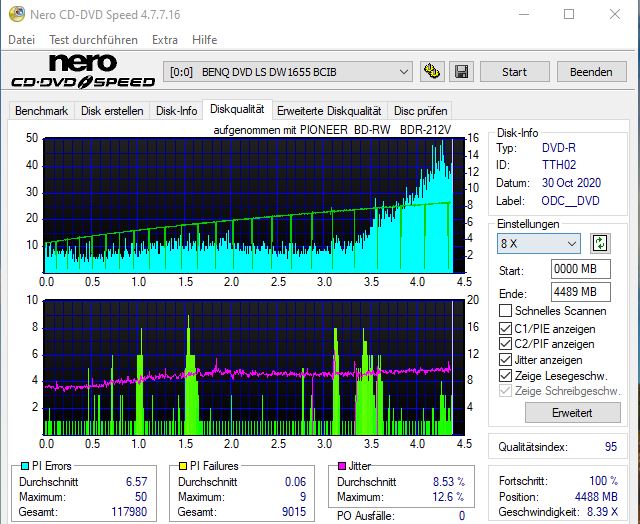Minimize the Nero CD-DVD Speed window
The width and height of the screenshot is (640, 524).
click(x=523, y=14)
